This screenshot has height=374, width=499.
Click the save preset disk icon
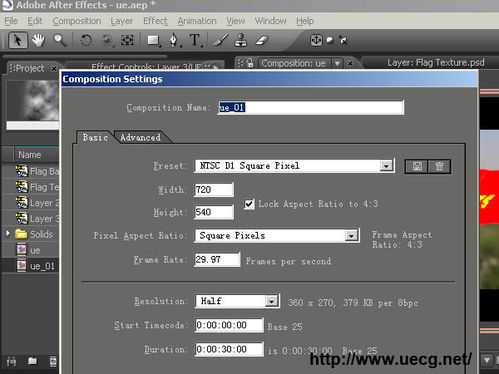[417, 166]
